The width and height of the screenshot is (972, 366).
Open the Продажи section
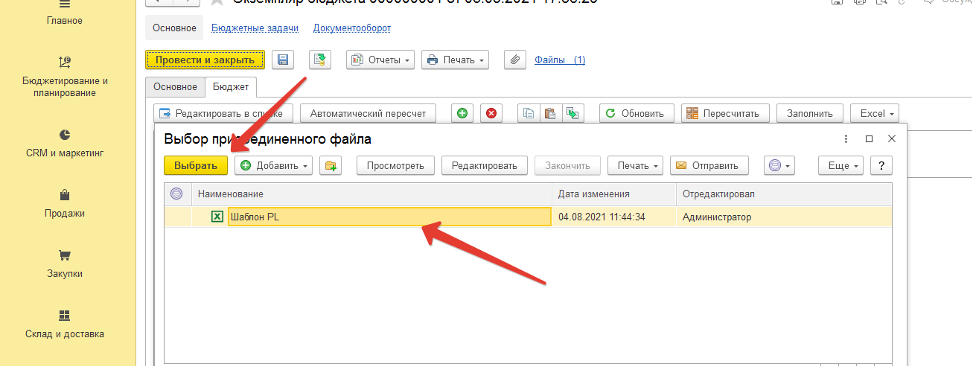(x=64, y=204)
